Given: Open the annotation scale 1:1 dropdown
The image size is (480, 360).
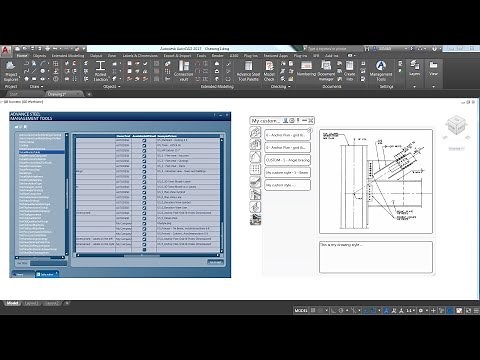Looking at the screenshot, I should tap(410, 310).
